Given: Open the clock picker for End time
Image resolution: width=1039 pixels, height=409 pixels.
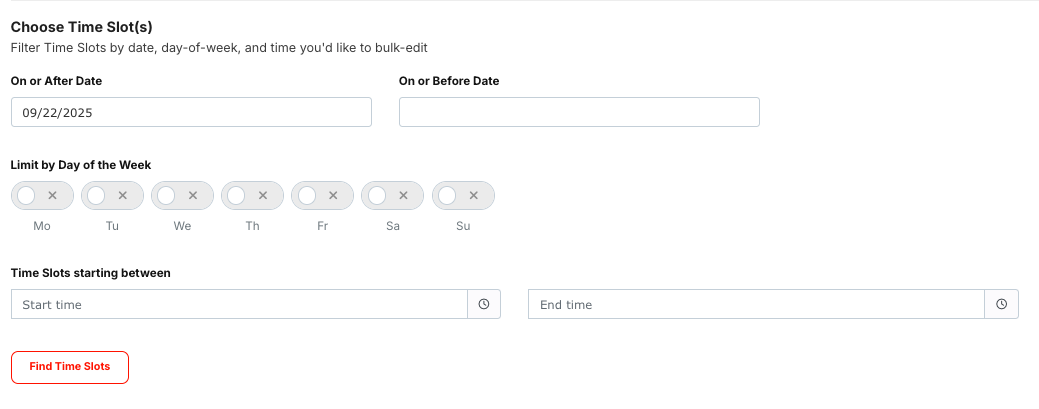Looking at the screenshot, I should tap(1002, 304).
